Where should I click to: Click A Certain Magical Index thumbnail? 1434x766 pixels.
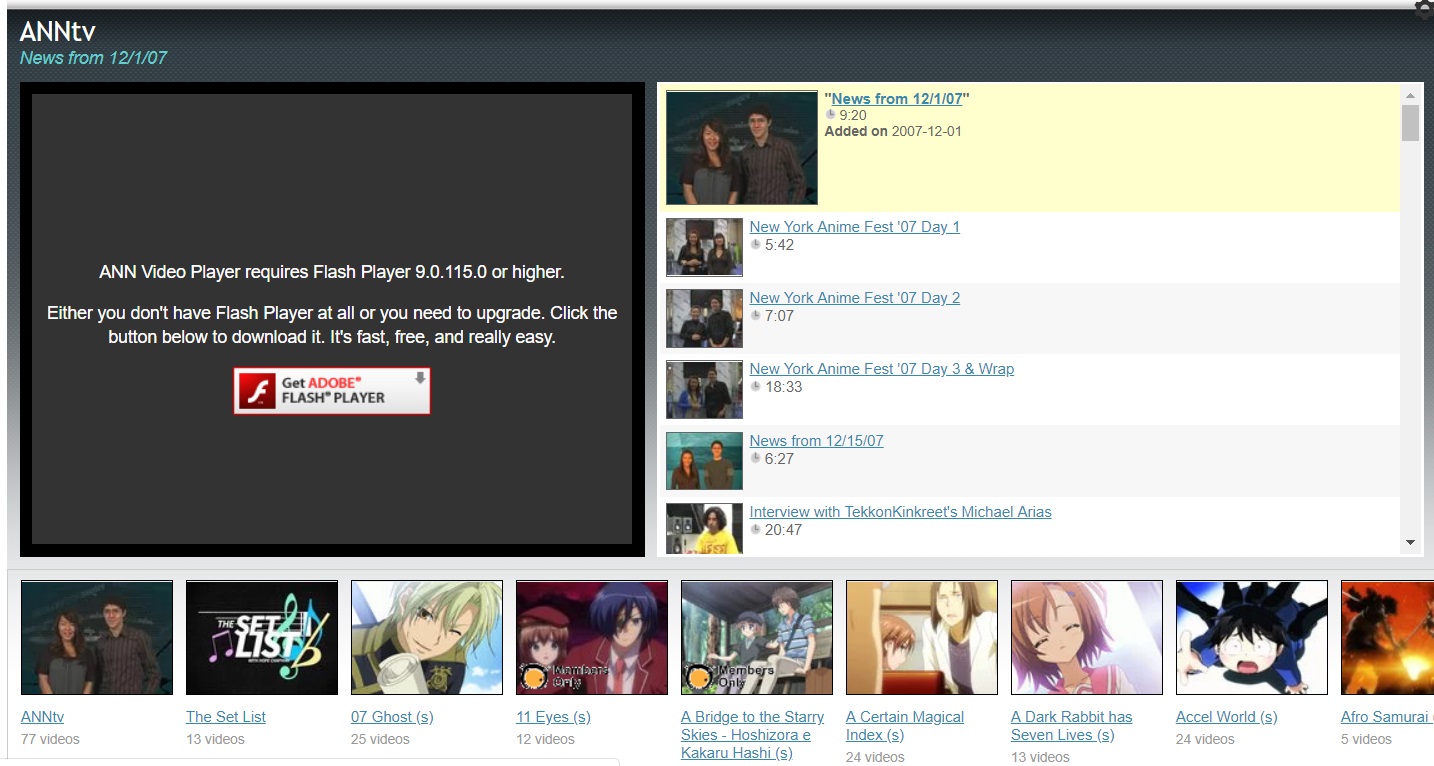pos(922,638)
